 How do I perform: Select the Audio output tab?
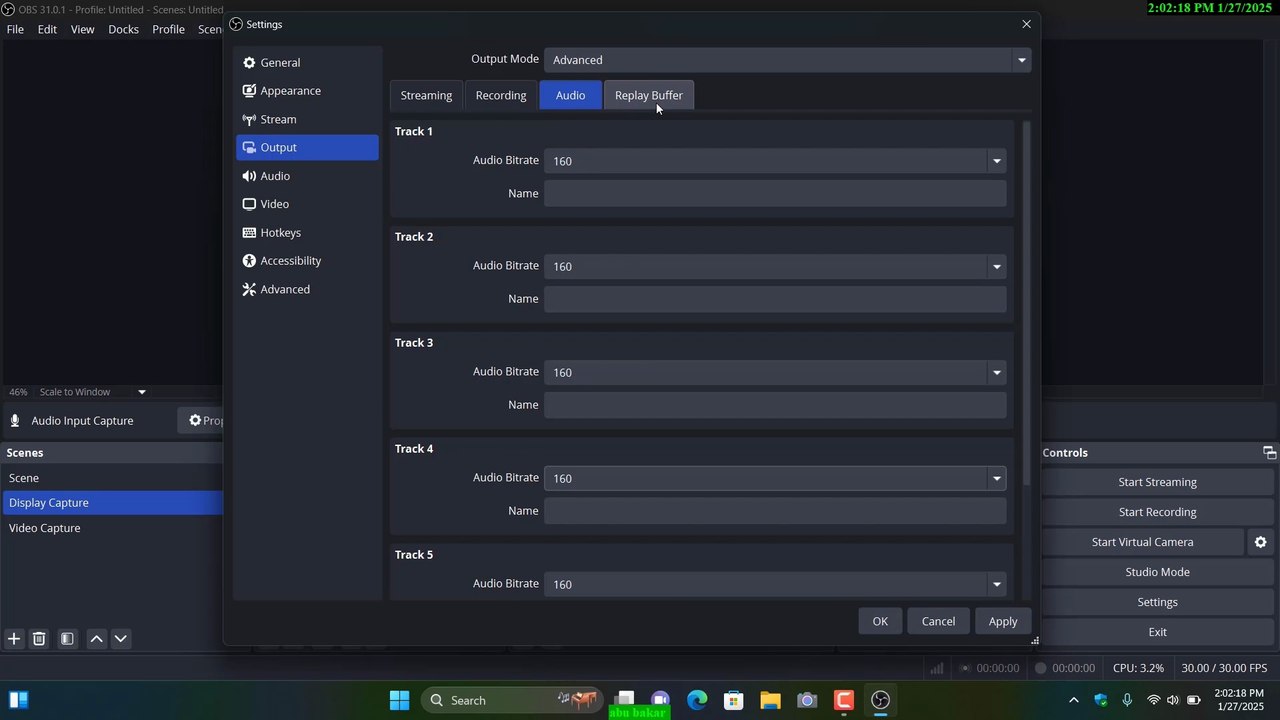point(570,95)
